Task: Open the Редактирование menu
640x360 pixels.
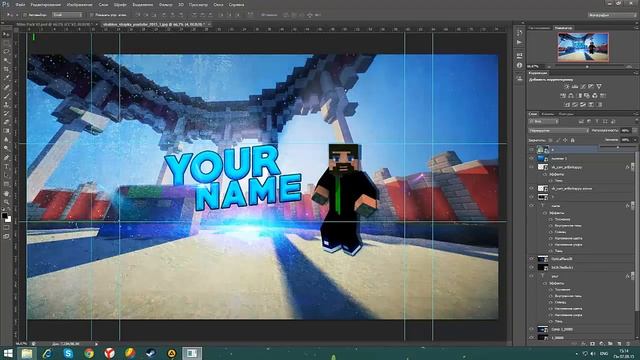Action: coord(46,5)
